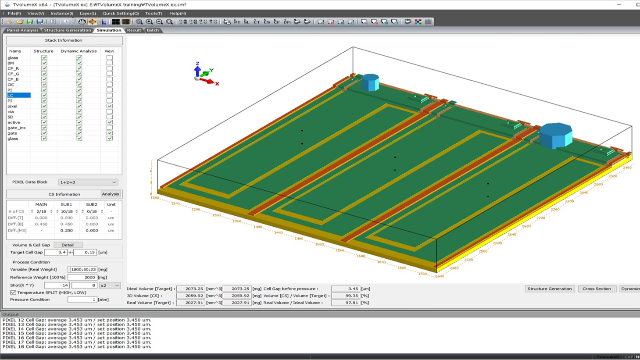Screen dimensions: 640x360
Task: Click the blue Save As floppy icon
Action: point(40,22)
